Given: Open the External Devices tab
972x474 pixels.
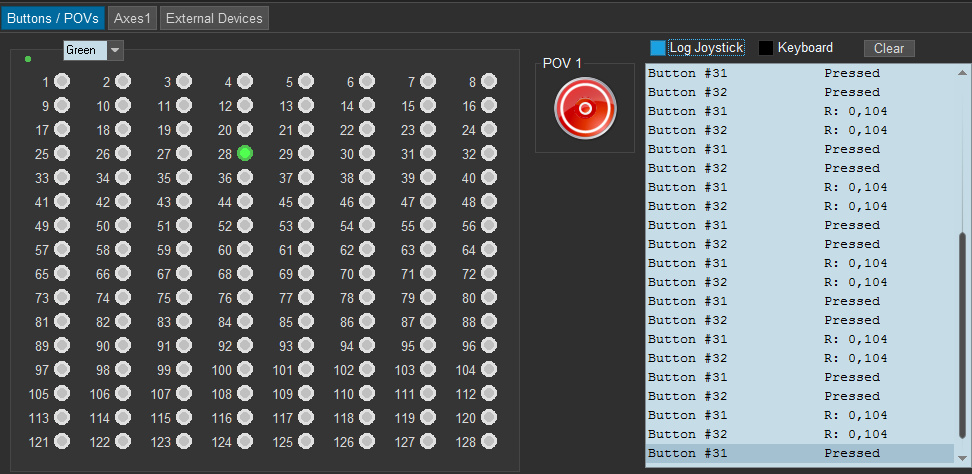Looking at the screenshot, I should tap(214, 18).
